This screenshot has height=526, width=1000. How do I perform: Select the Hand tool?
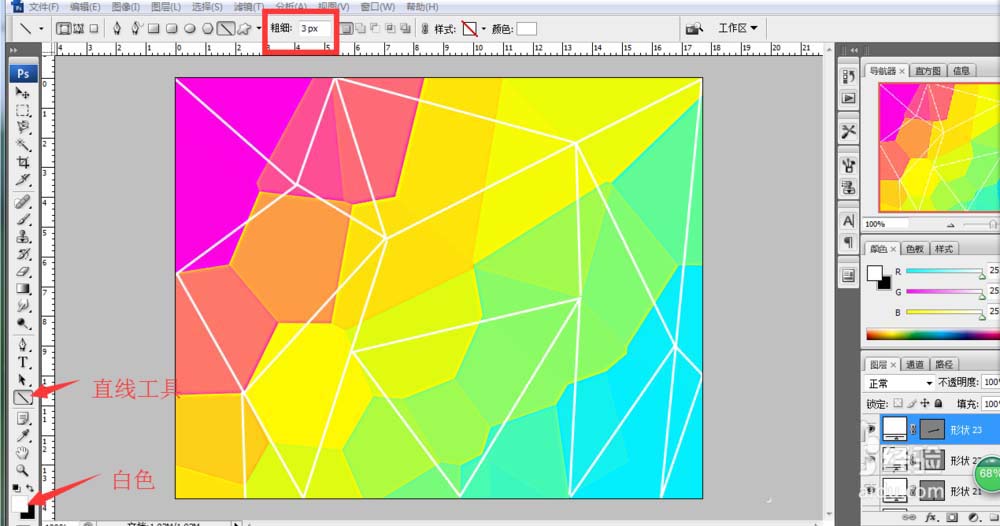coord(22,452)
